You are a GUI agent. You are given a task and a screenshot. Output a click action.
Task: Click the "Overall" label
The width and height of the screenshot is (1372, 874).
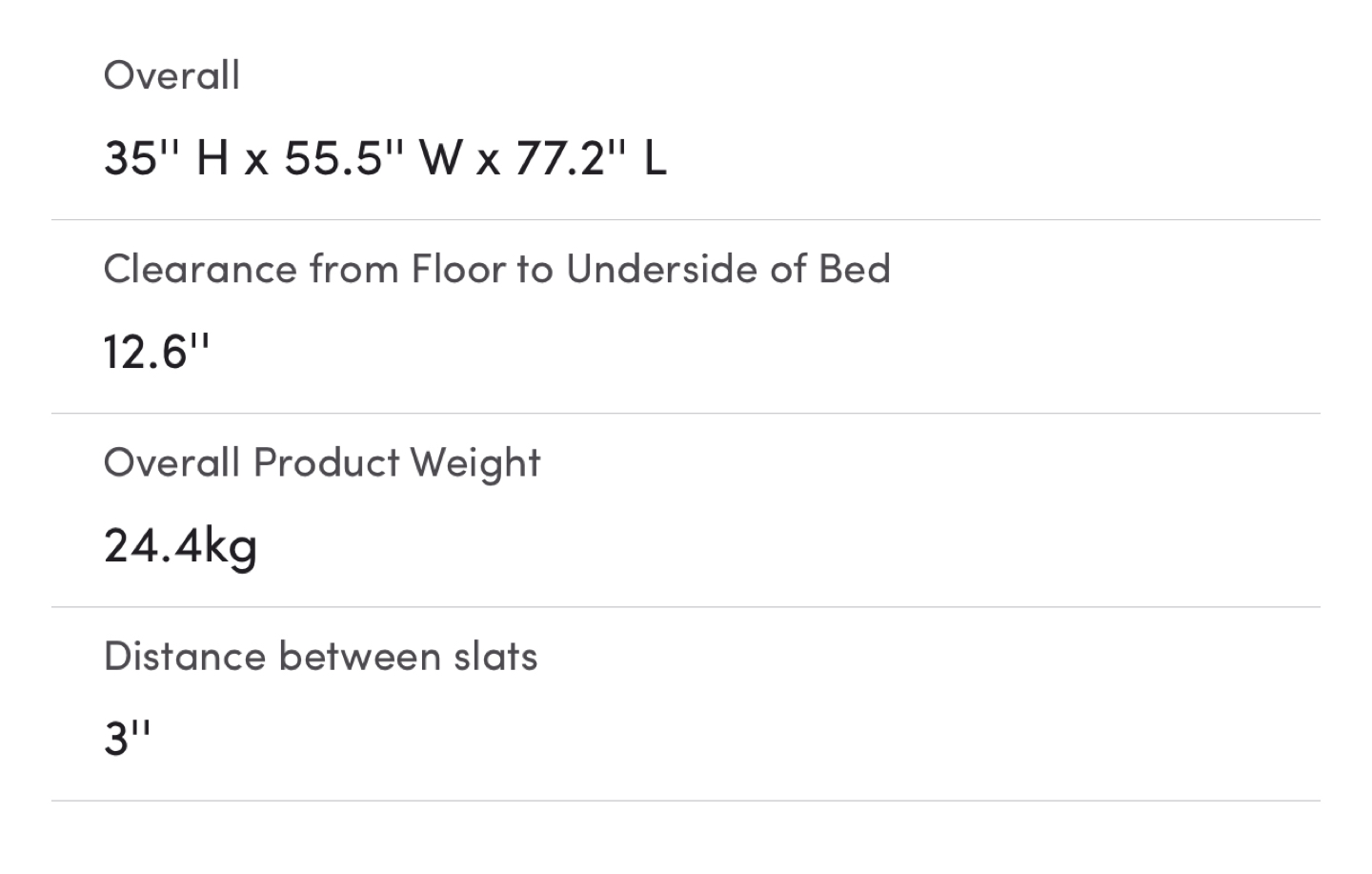(x=171, y=75)
